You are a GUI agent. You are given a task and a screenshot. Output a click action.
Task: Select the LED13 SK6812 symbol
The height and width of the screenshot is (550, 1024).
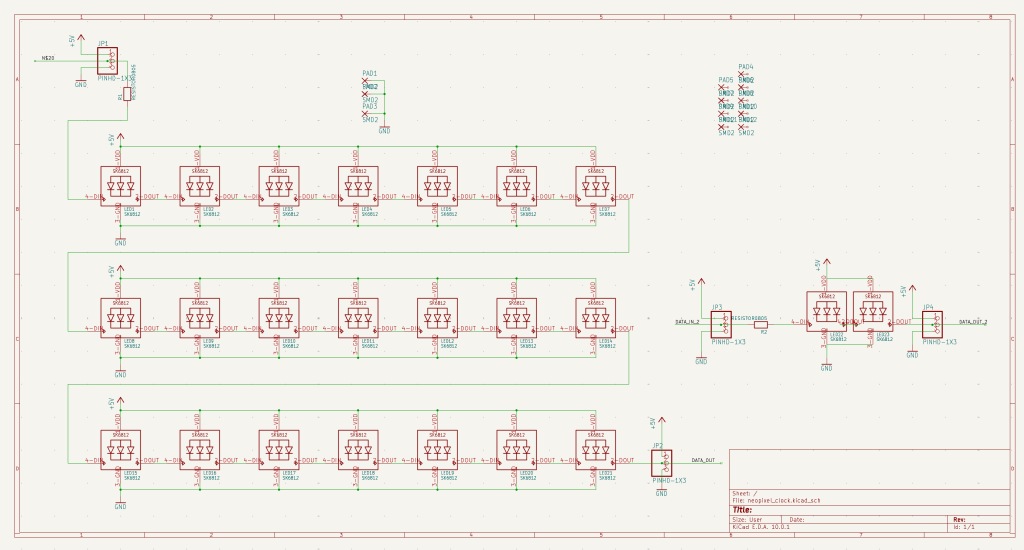coord(517,319)
